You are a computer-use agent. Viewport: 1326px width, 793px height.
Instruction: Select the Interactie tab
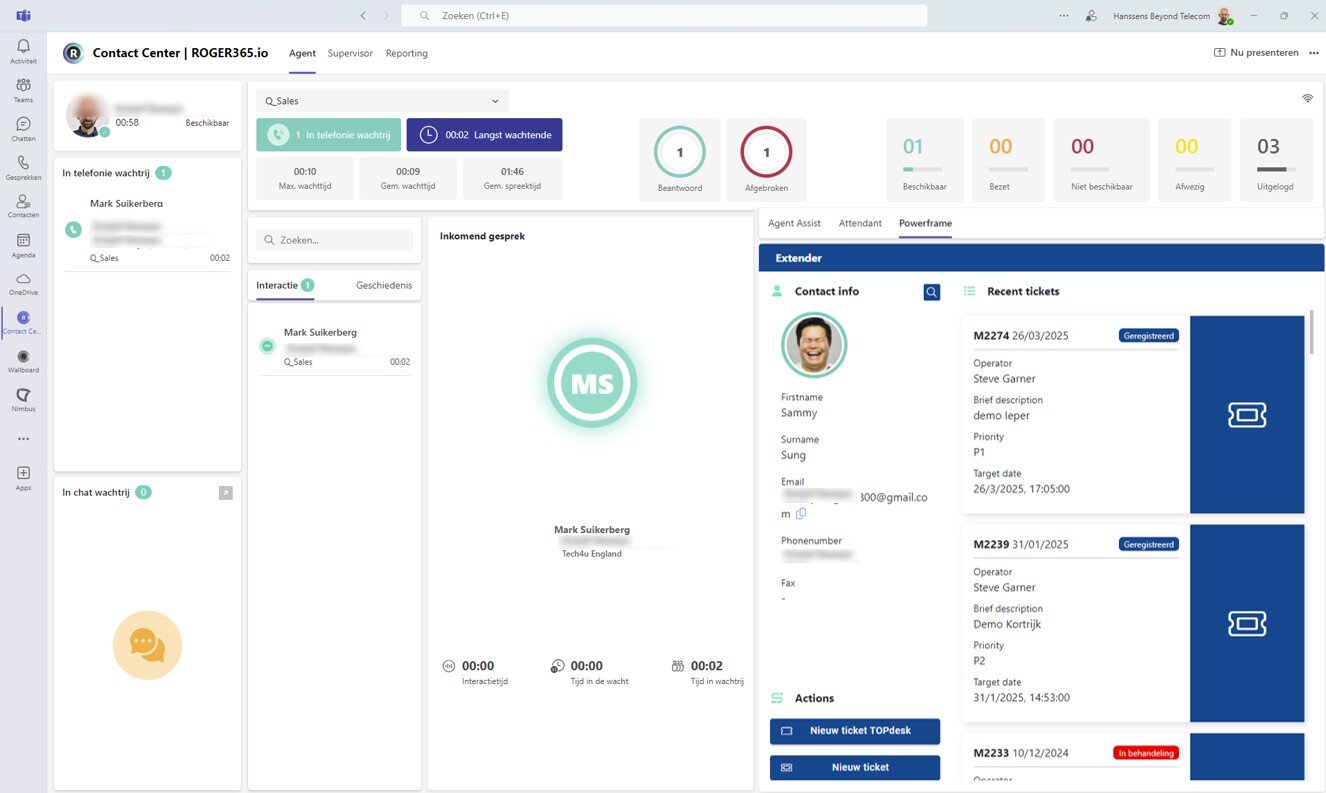(x=285, y=286)
